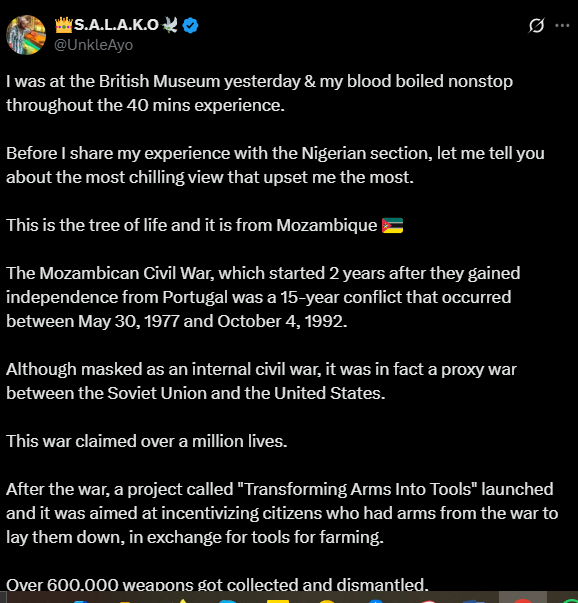The height and width of the screenshot is (603, 578).
Task: Click the S.A.L.A.K.O display name
Action: [116, 25]
